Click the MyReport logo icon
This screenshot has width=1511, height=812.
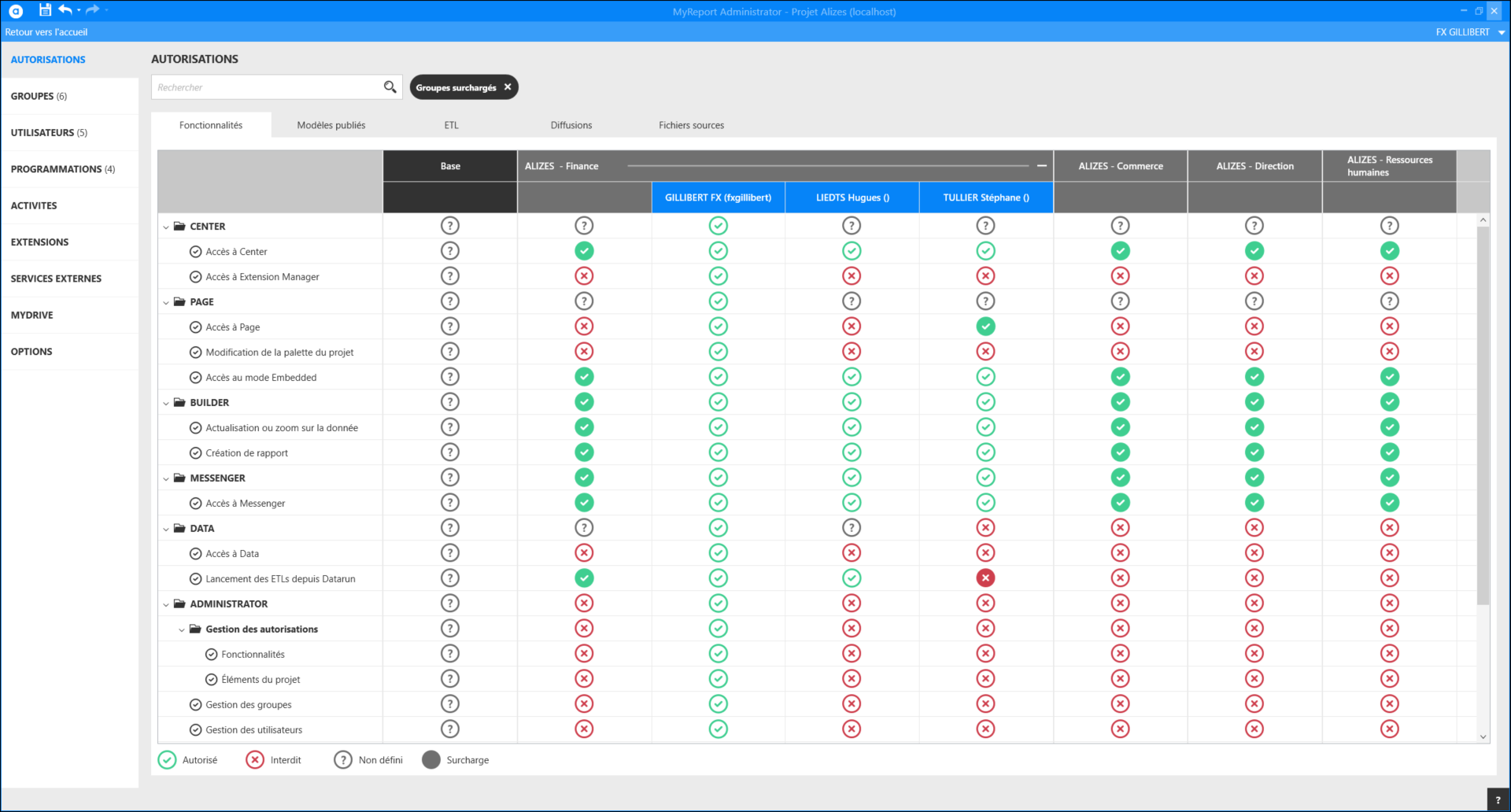[16, 11]
